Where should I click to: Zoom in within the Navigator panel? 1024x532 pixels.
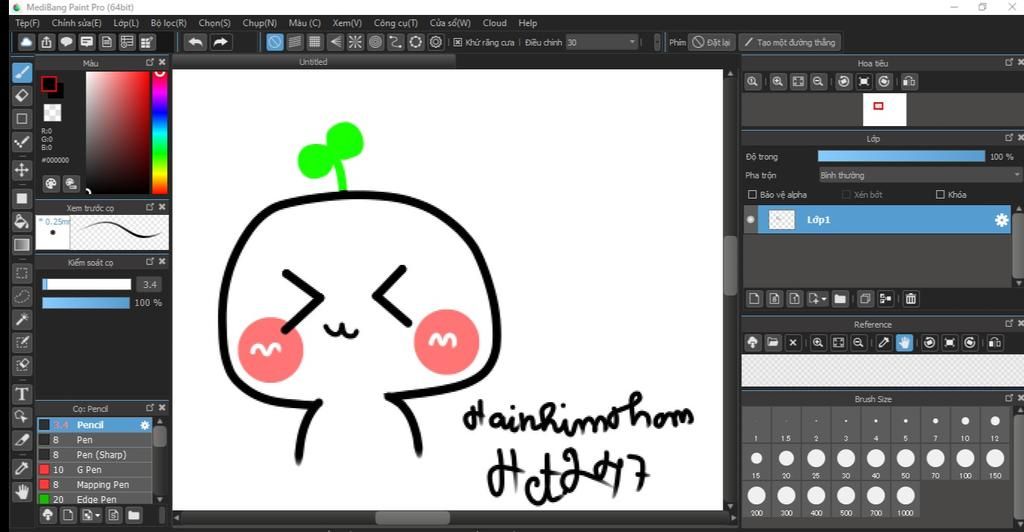coord(777,82)
